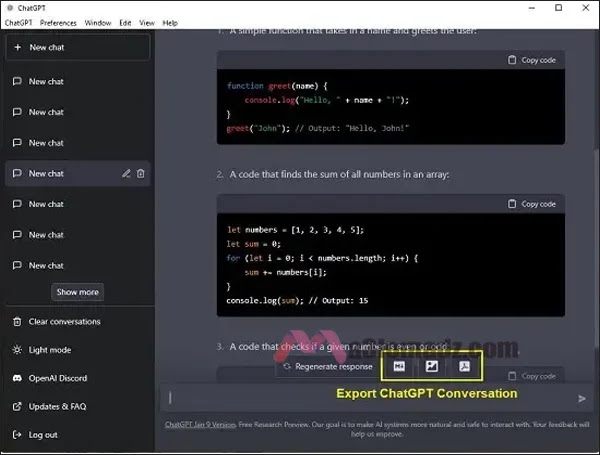The image size is (600, 455).
Task: Open the highlighted New chat conversation
Action: [78, 173]
